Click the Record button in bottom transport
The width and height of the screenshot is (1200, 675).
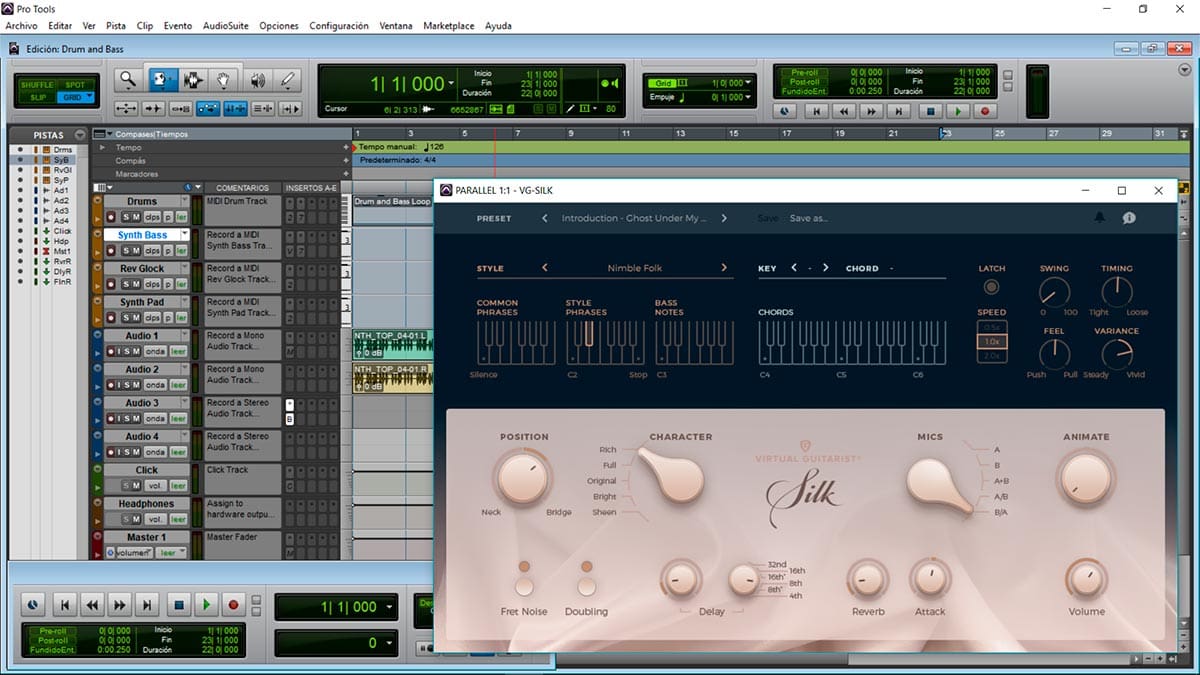click(x=233, y=604)
